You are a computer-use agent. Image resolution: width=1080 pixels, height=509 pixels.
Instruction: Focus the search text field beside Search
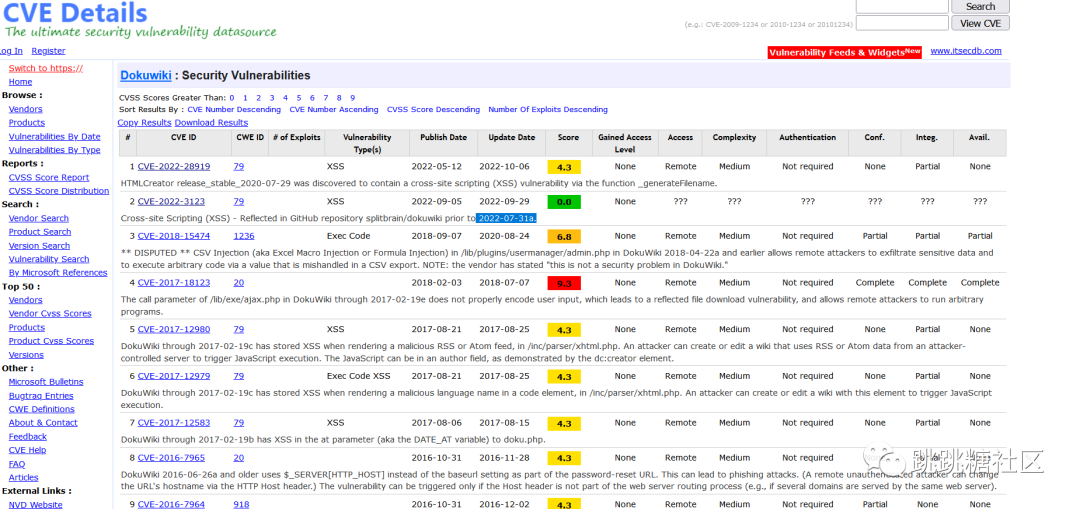(x=902, y=6)
